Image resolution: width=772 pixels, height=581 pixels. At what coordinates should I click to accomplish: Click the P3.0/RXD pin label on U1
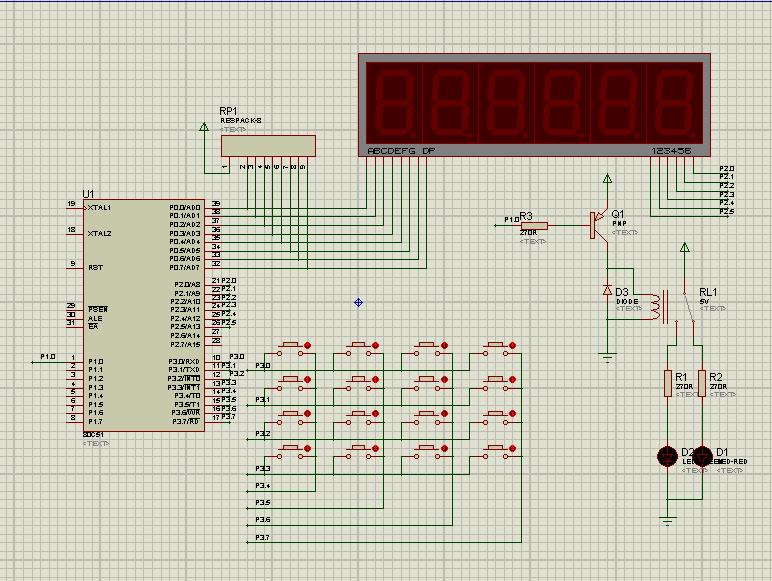[184, 362]
